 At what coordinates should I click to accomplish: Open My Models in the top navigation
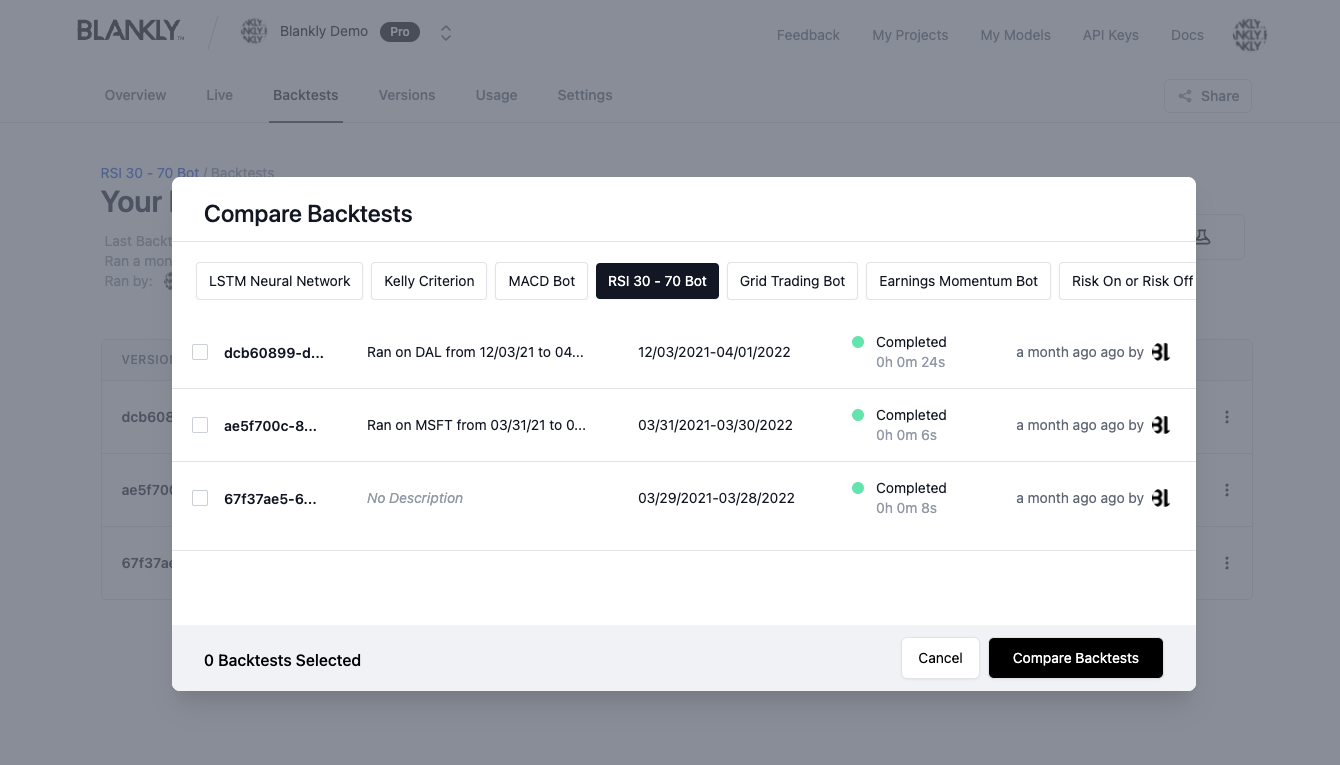tap(1015, 34)
